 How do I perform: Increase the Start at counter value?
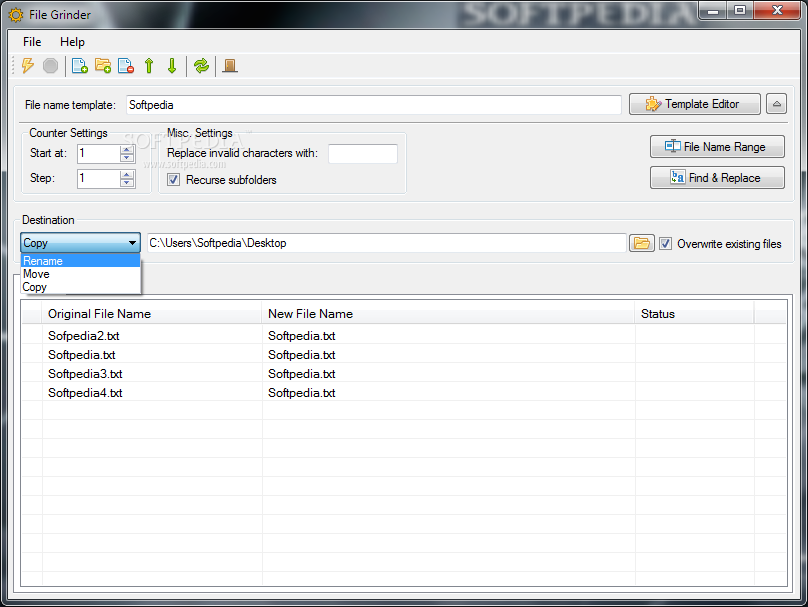pos(127,149)
